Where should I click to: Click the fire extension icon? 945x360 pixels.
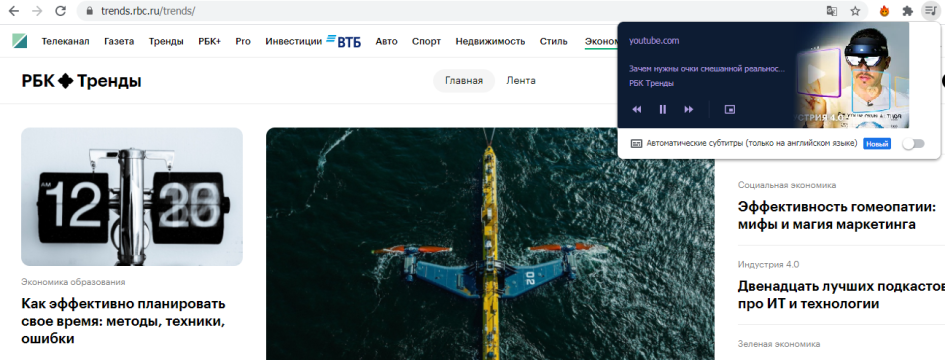point(884,11)
